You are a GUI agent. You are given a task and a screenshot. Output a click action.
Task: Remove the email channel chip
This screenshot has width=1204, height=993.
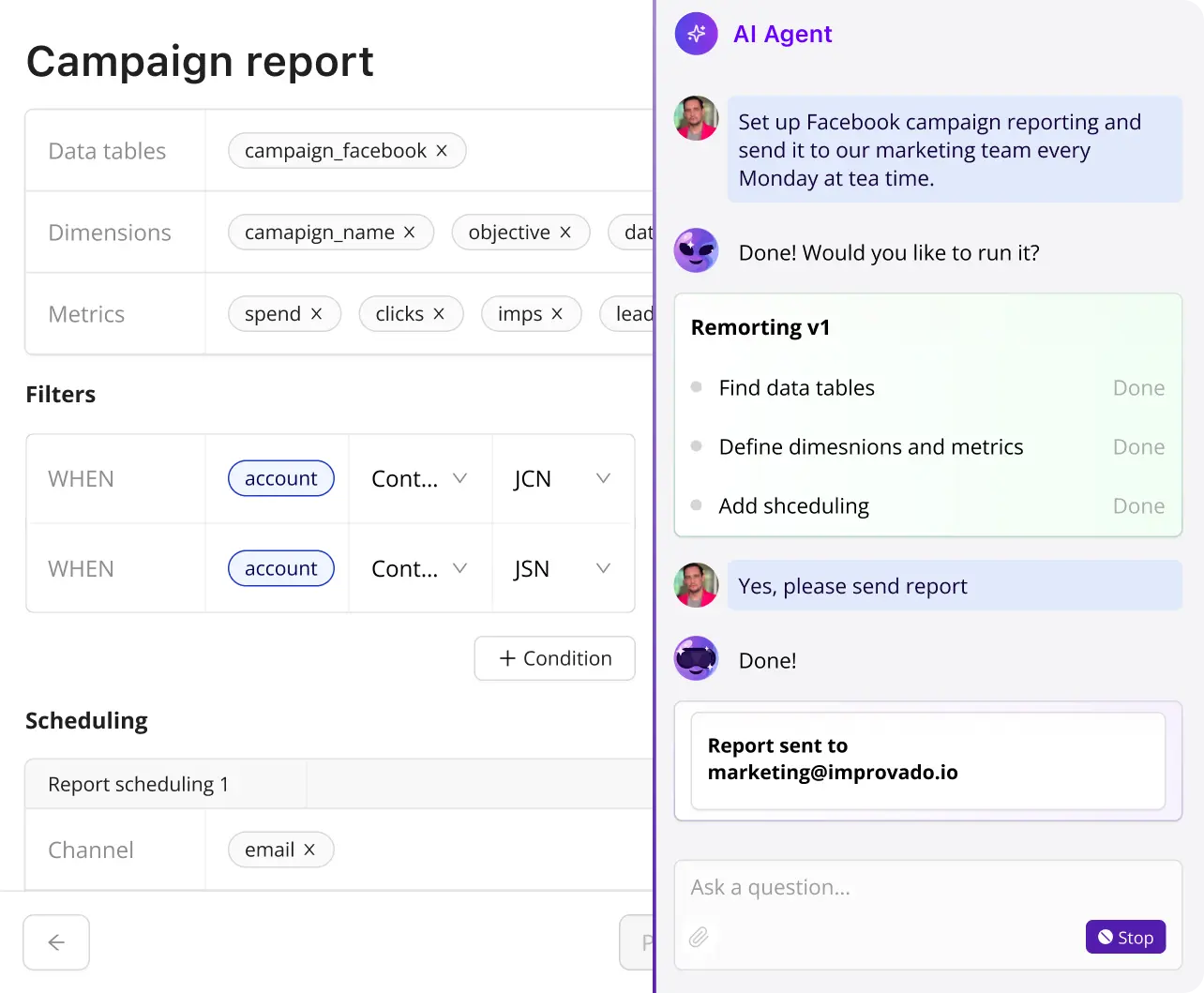pyautogui.click(x=309, y=849)
